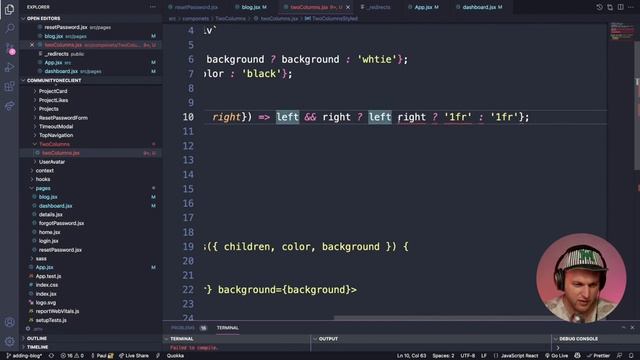Screen dimensions: 640x360
Task: Click the Prettier status bar item
Action: tap(598, 356)
